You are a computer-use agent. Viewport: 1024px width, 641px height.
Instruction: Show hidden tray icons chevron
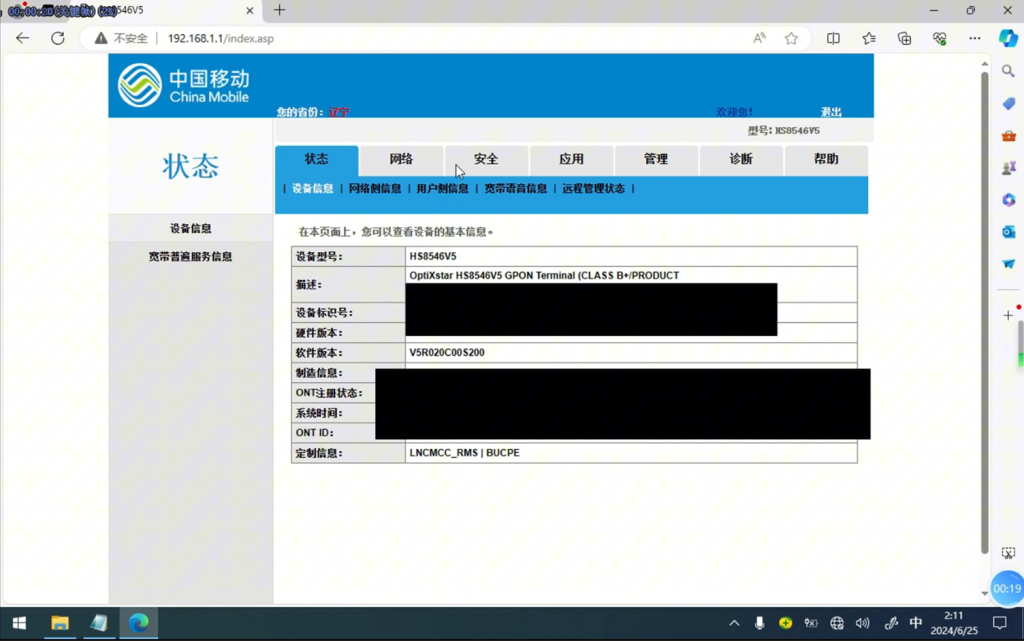(x=734, y=623)
